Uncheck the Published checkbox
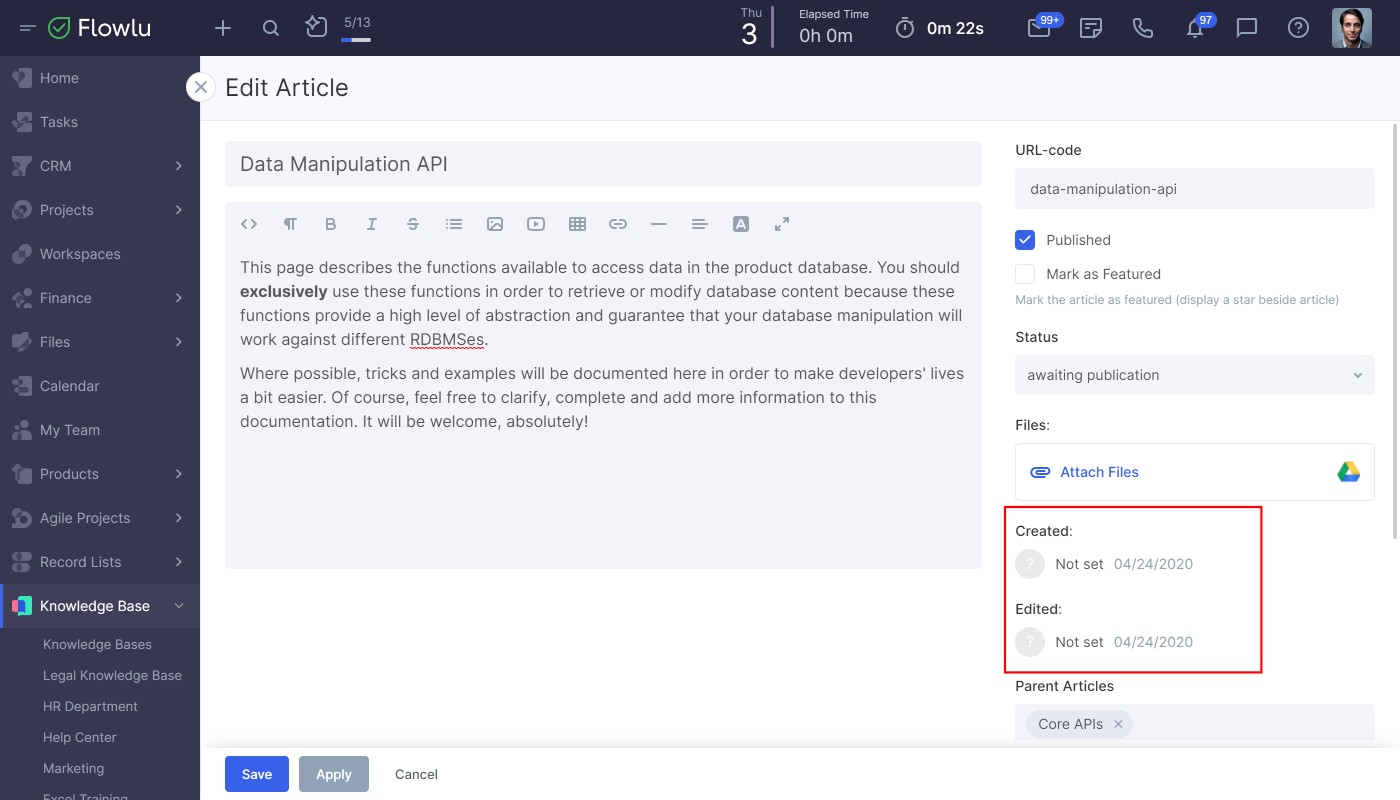The height and width of the screenshot is (800, 1400). click(x=1025, y=240)
